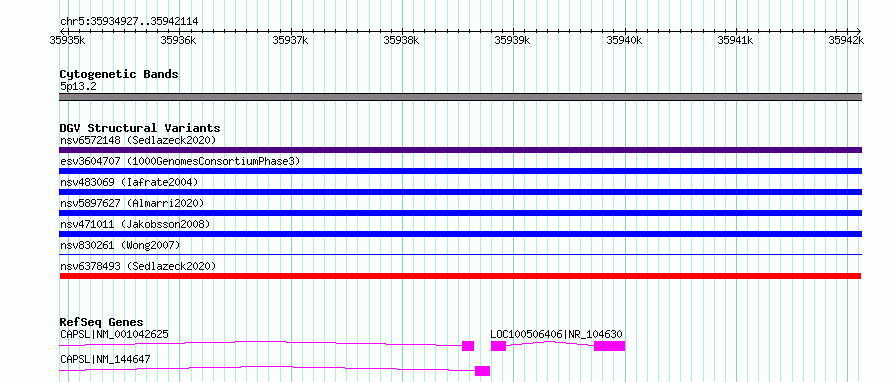Click the 35936k ruler tick label
Screen dimensions: 890x382
pos(179,40)
